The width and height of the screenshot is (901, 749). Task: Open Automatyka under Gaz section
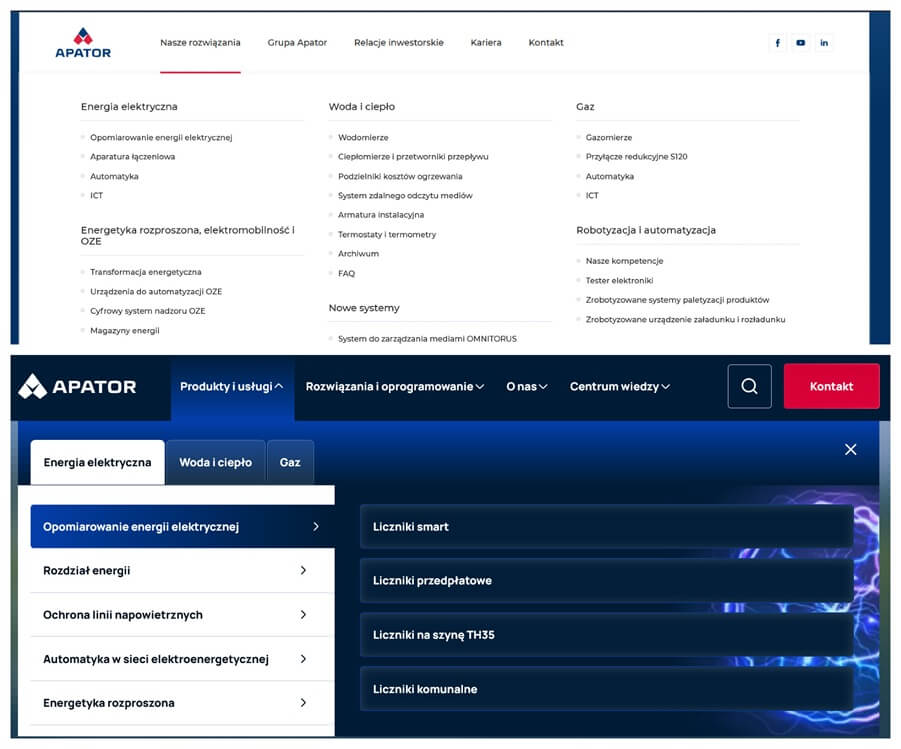click(x=610, y=176)
